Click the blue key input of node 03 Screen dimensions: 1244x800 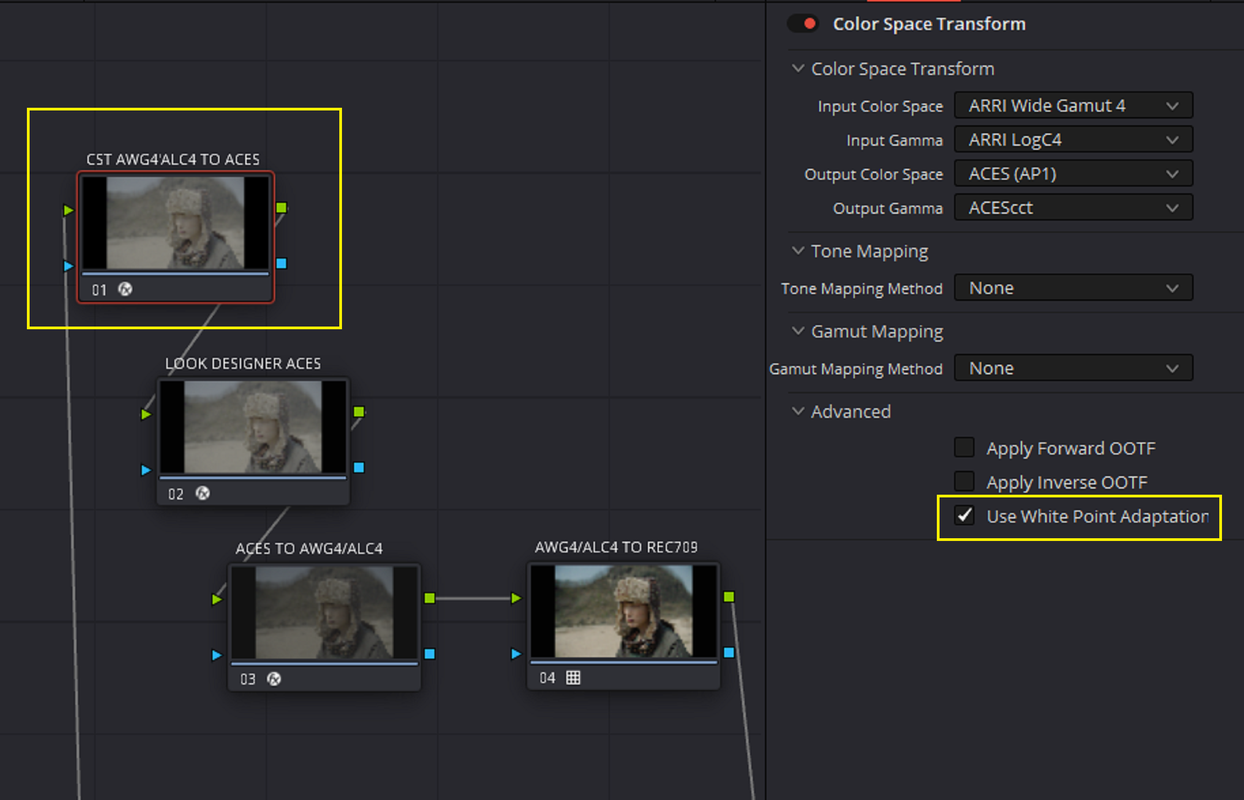[217, 655]
